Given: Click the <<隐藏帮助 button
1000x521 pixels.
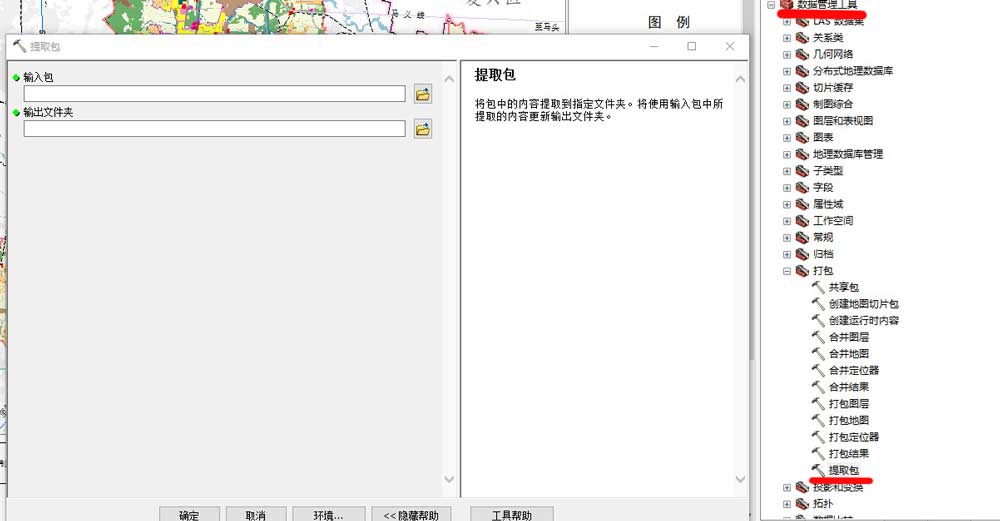Looking at the screenshot, I should [x=411, y=515].
